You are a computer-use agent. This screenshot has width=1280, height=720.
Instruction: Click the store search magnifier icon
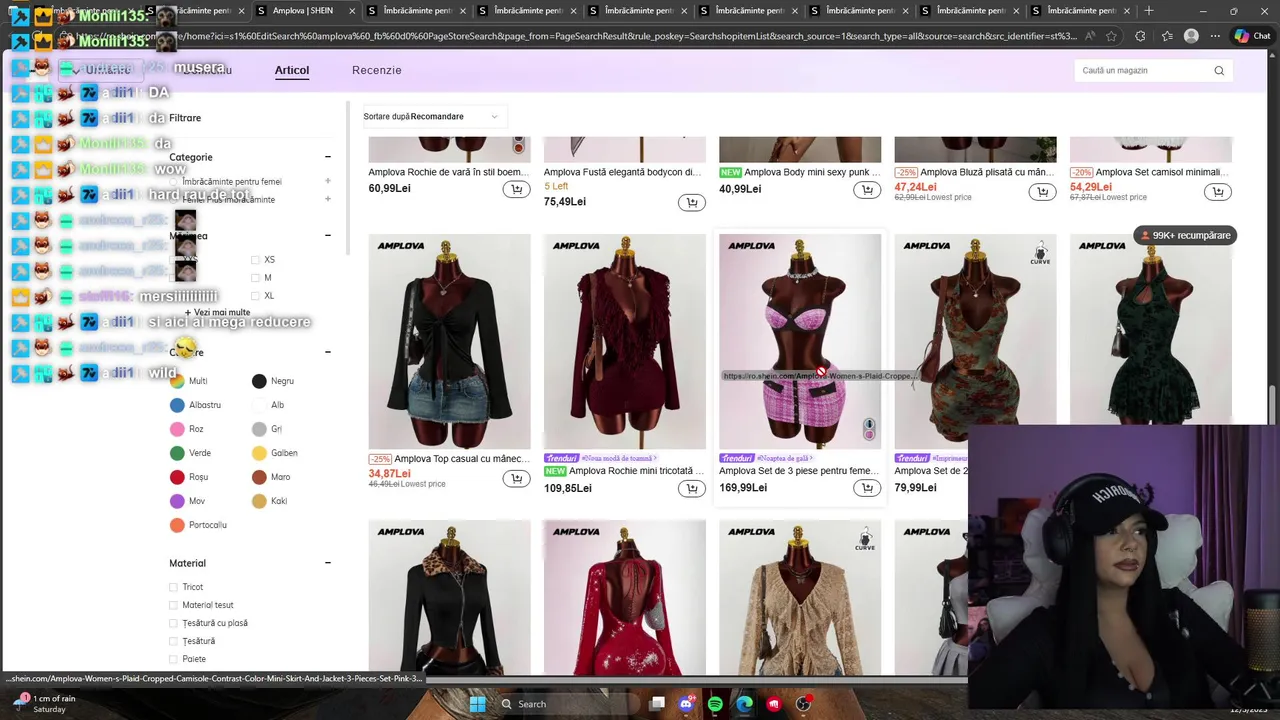click(x=1219, y=71)
